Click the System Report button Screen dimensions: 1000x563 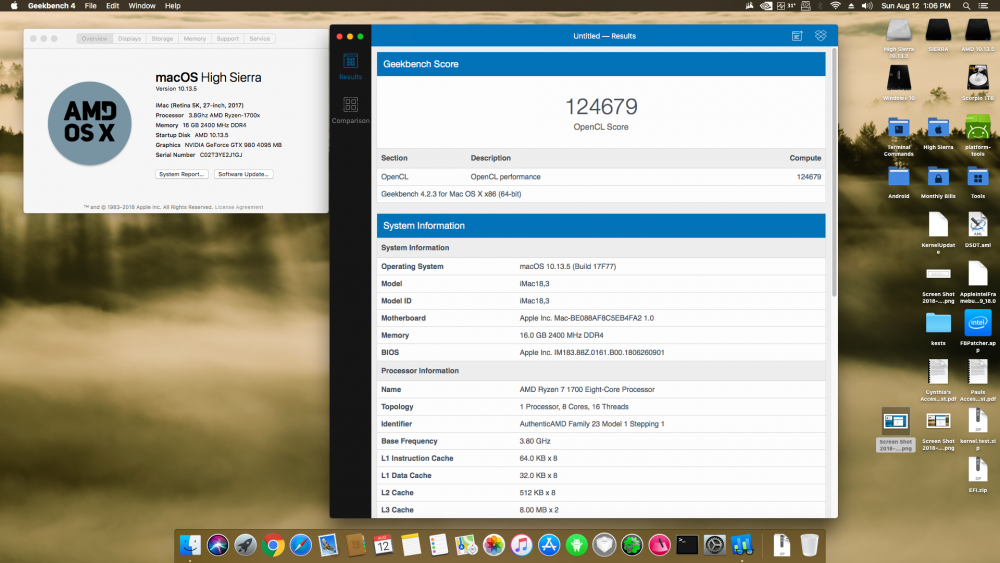(x=182, y=174)
